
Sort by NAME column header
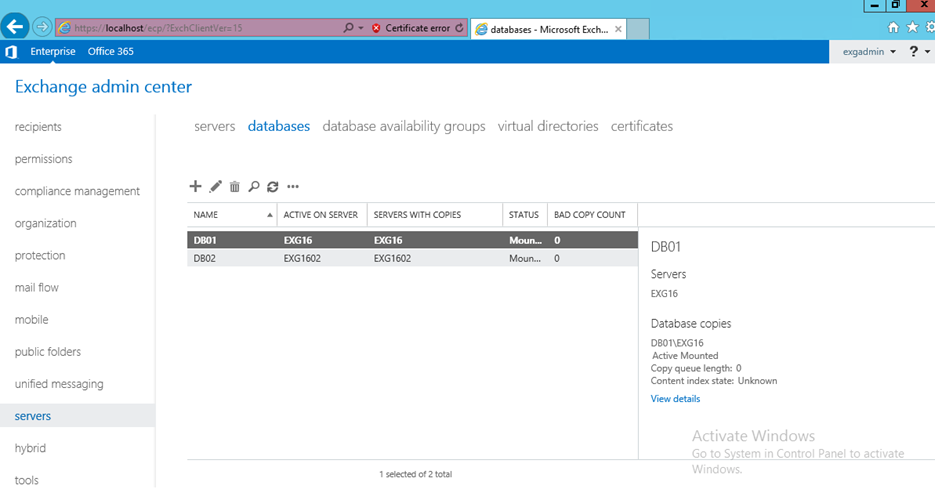click(232, 215)
